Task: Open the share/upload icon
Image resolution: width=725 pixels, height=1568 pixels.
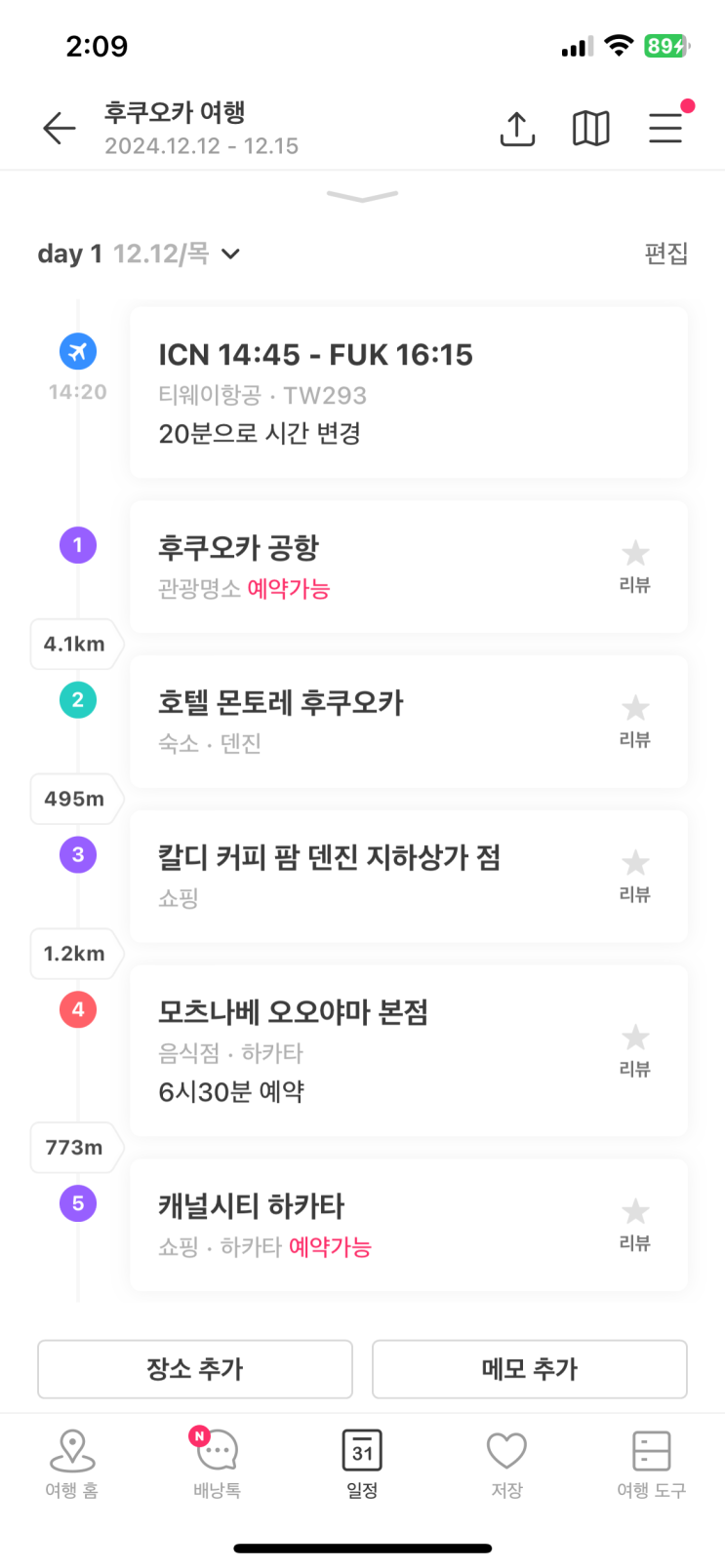Action: tap(517, 128)
